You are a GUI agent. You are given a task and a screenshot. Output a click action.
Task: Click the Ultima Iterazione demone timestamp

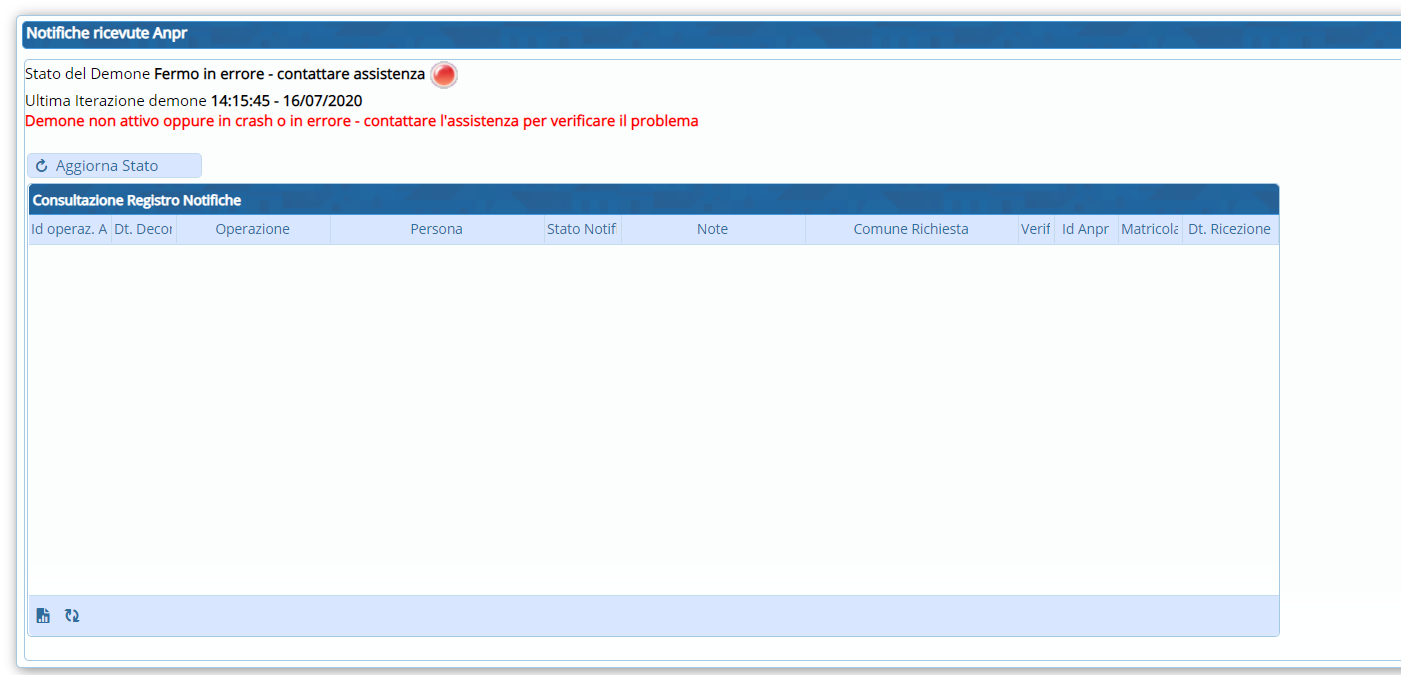[x=286, y=101]
